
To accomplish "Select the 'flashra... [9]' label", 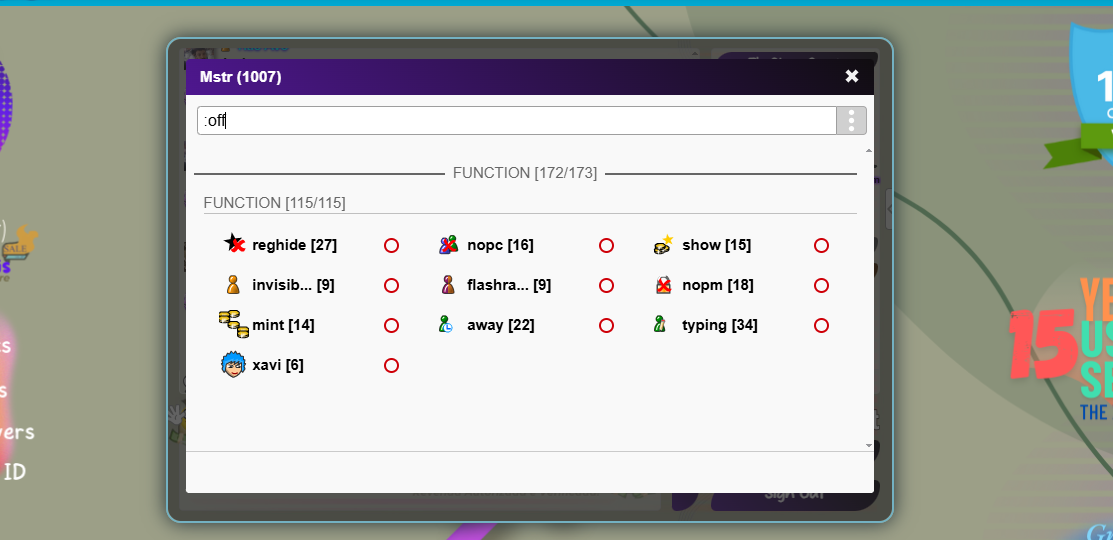I will coord(509,285).
